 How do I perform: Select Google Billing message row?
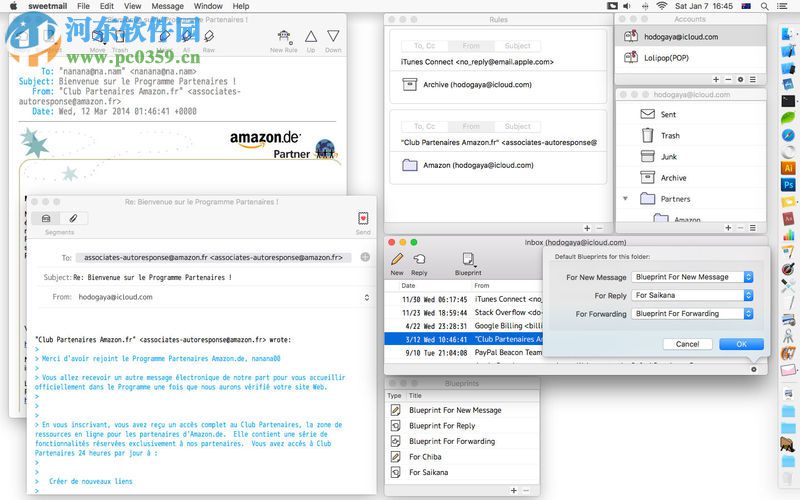coord(463,326)
